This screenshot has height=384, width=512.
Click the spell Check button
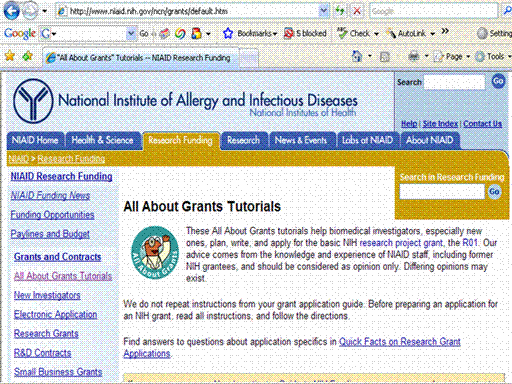coord(354,33)
